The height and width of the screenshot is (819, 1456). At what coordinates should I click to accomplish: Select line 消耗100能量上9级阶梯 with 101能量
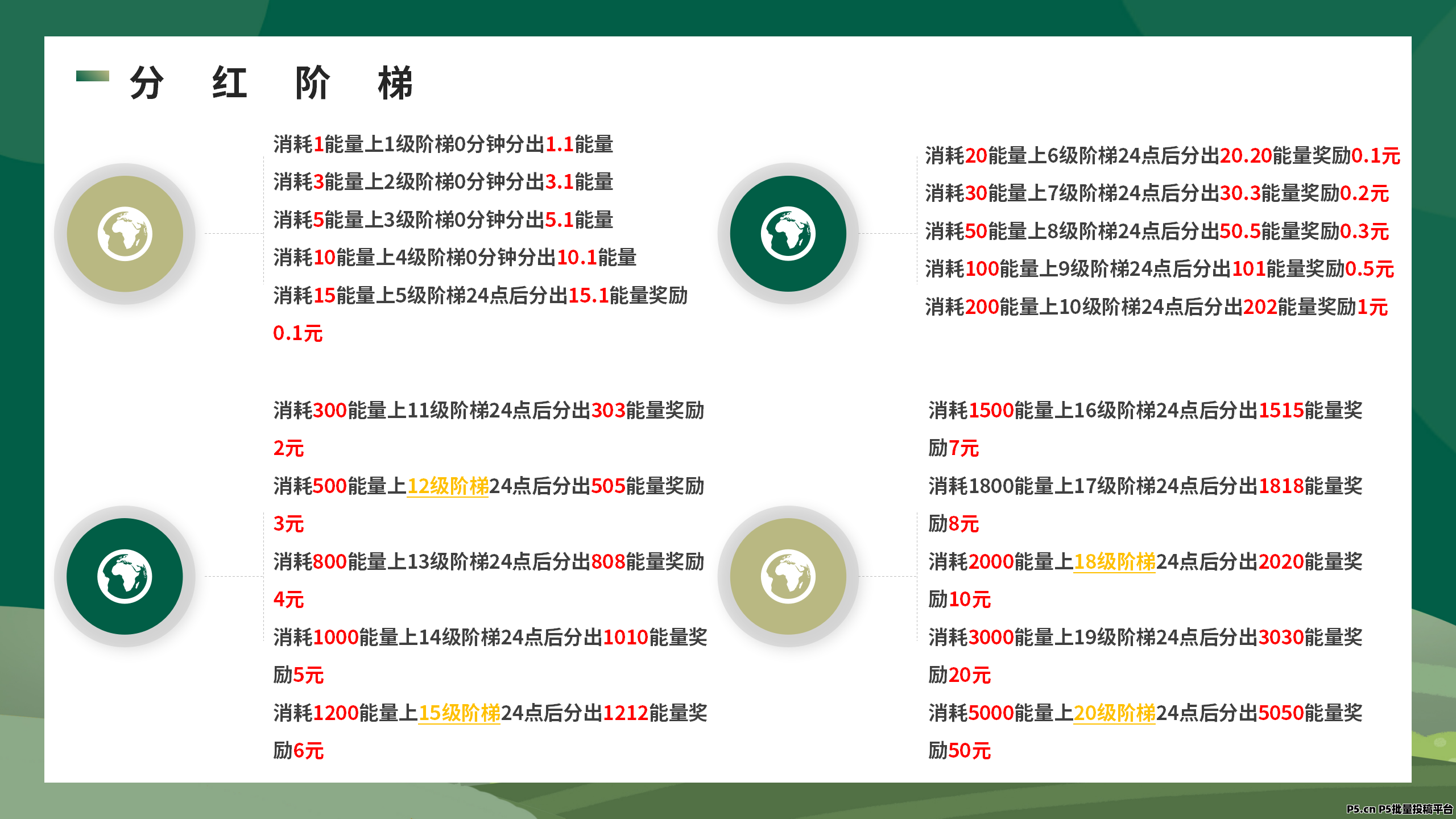click(x=1159, y=269)
